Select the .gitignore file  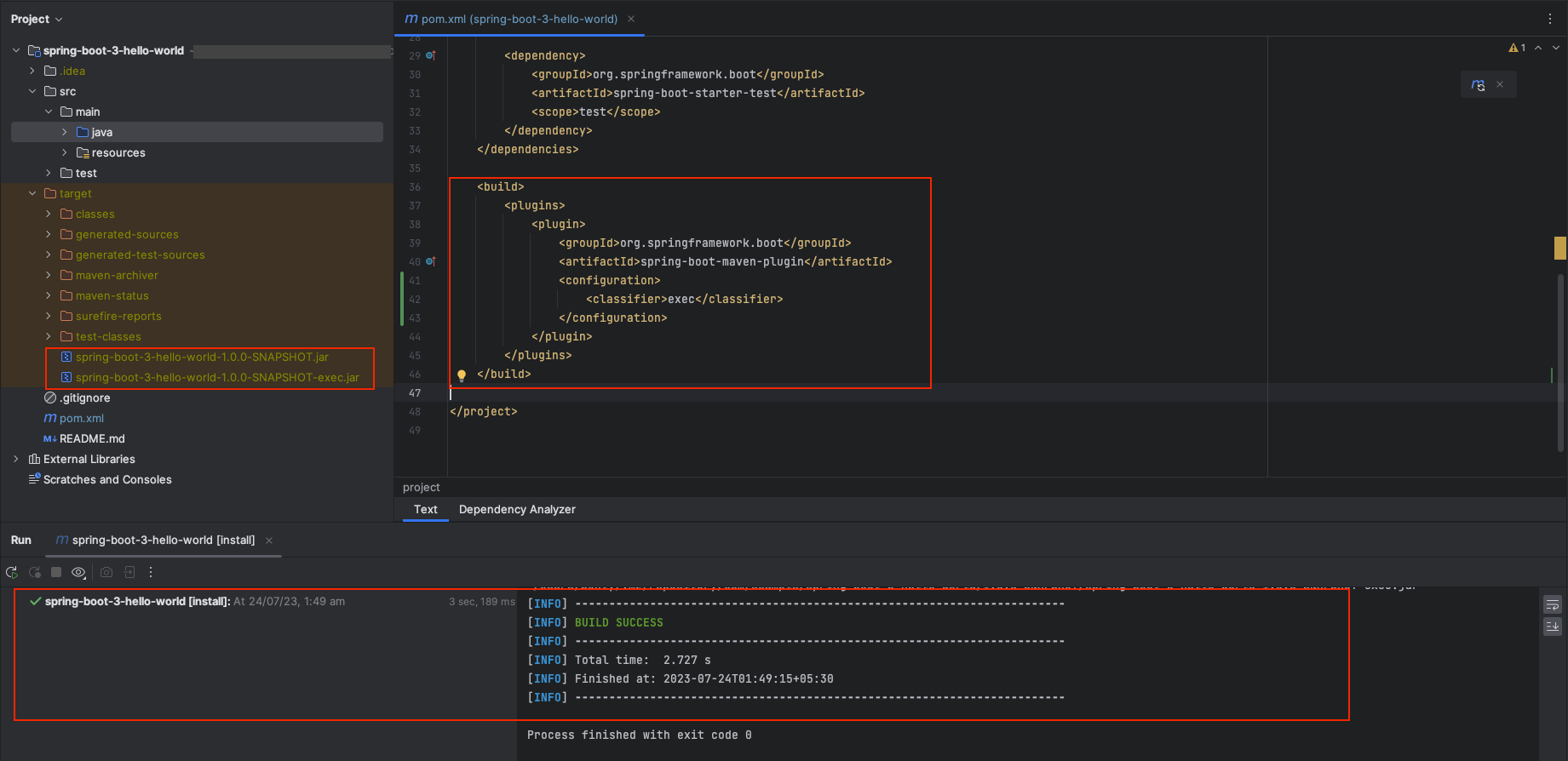coord(84,398)
